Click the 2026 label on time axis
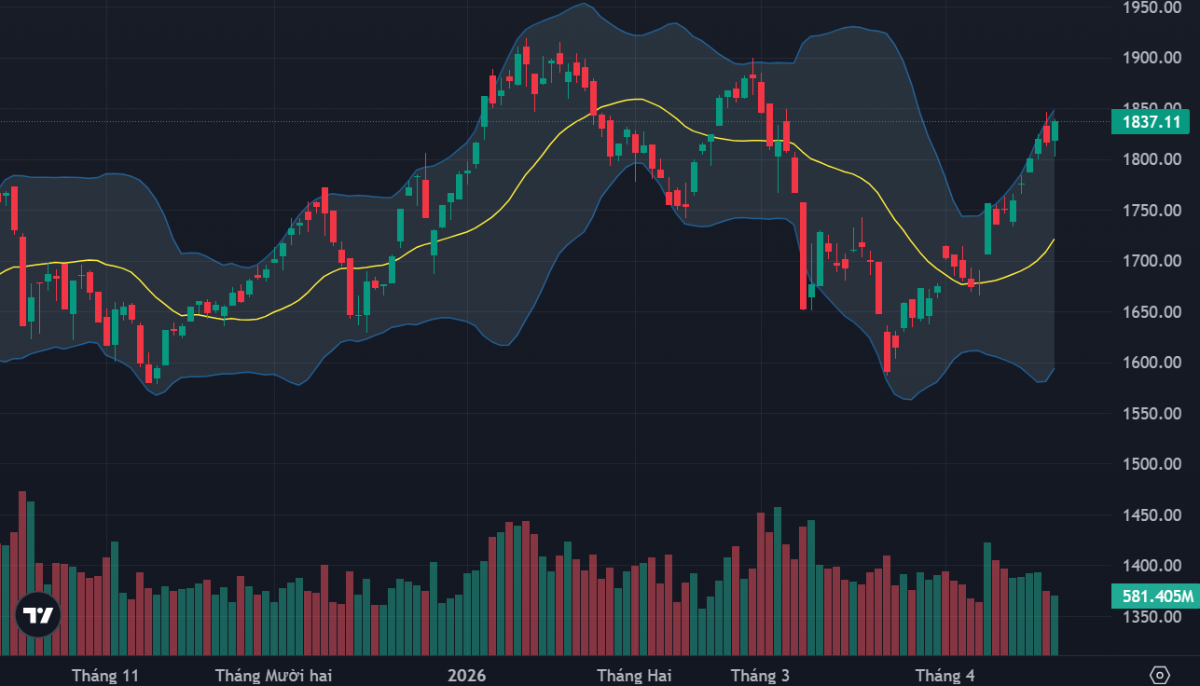The image size is (1200, 686). point(464,676)
